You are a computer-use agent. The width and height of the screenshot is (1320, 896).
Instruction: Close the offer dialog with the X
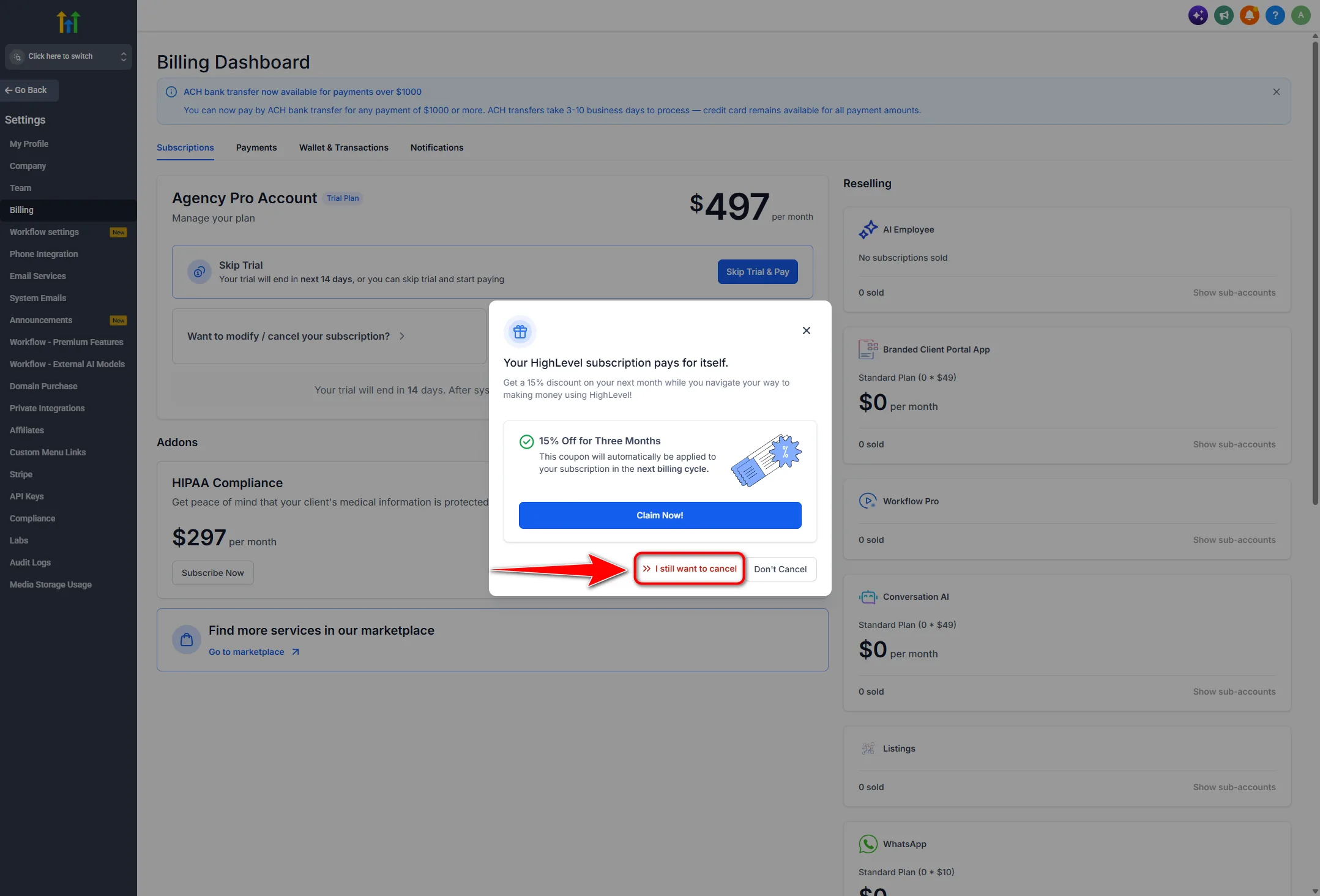806,330
